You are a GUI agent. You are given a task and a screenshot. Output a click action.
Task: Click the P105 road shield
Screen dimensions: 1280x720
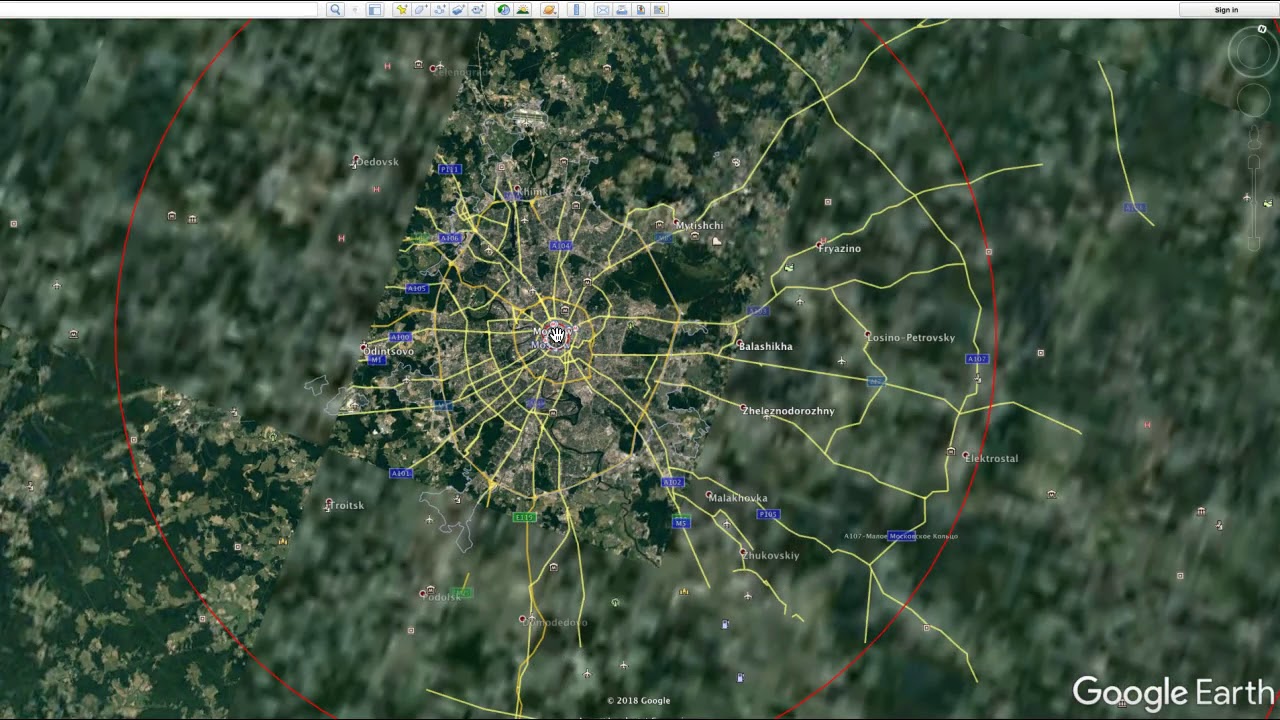[x=768, y=514]
